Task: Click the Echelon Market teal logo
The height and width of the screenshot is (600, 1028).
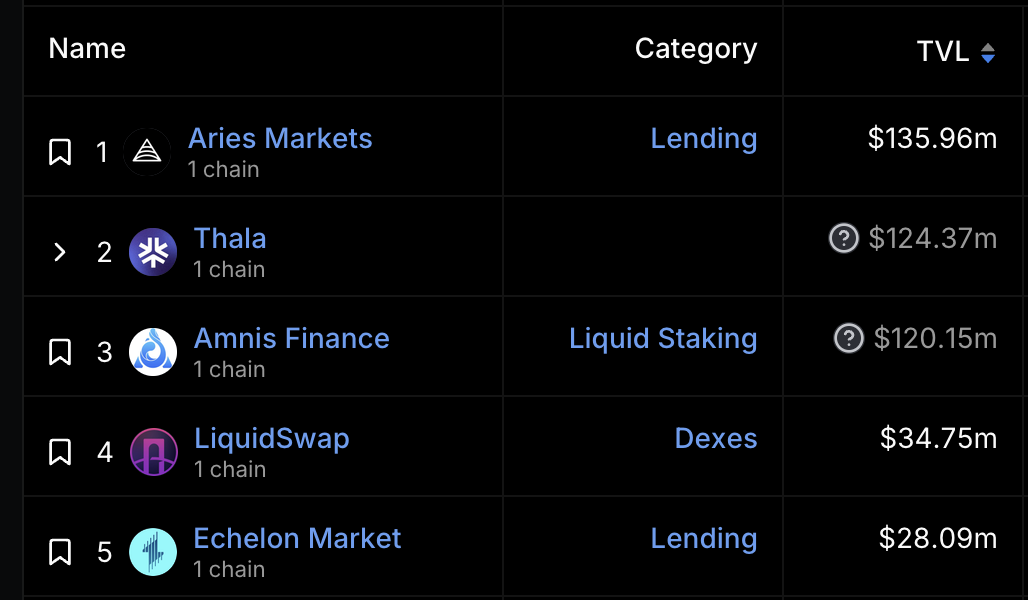Action: (x=153, y=552)
